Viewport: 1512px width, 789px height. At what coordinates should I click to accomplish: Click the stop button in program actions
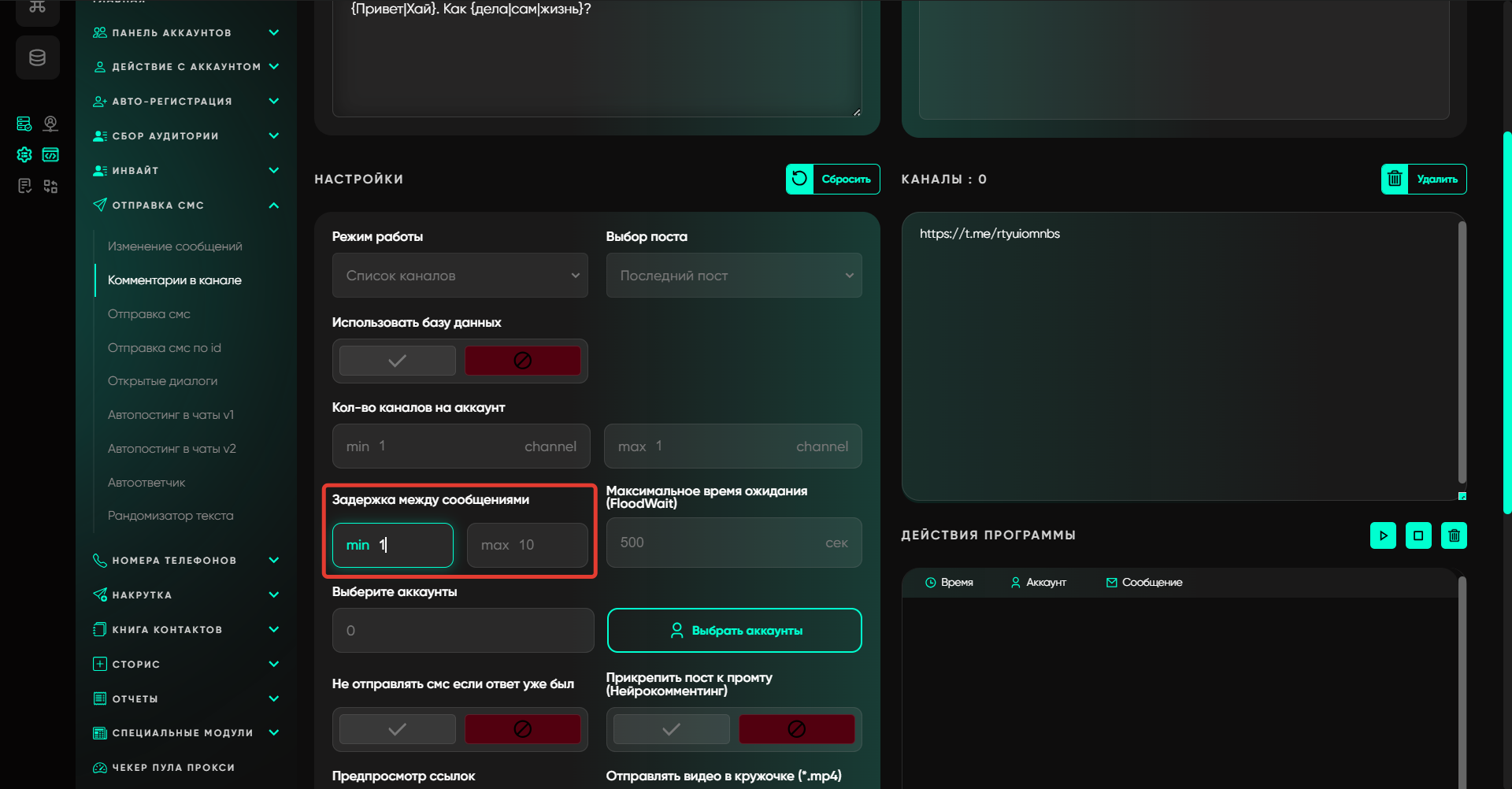pos(1418,535)
